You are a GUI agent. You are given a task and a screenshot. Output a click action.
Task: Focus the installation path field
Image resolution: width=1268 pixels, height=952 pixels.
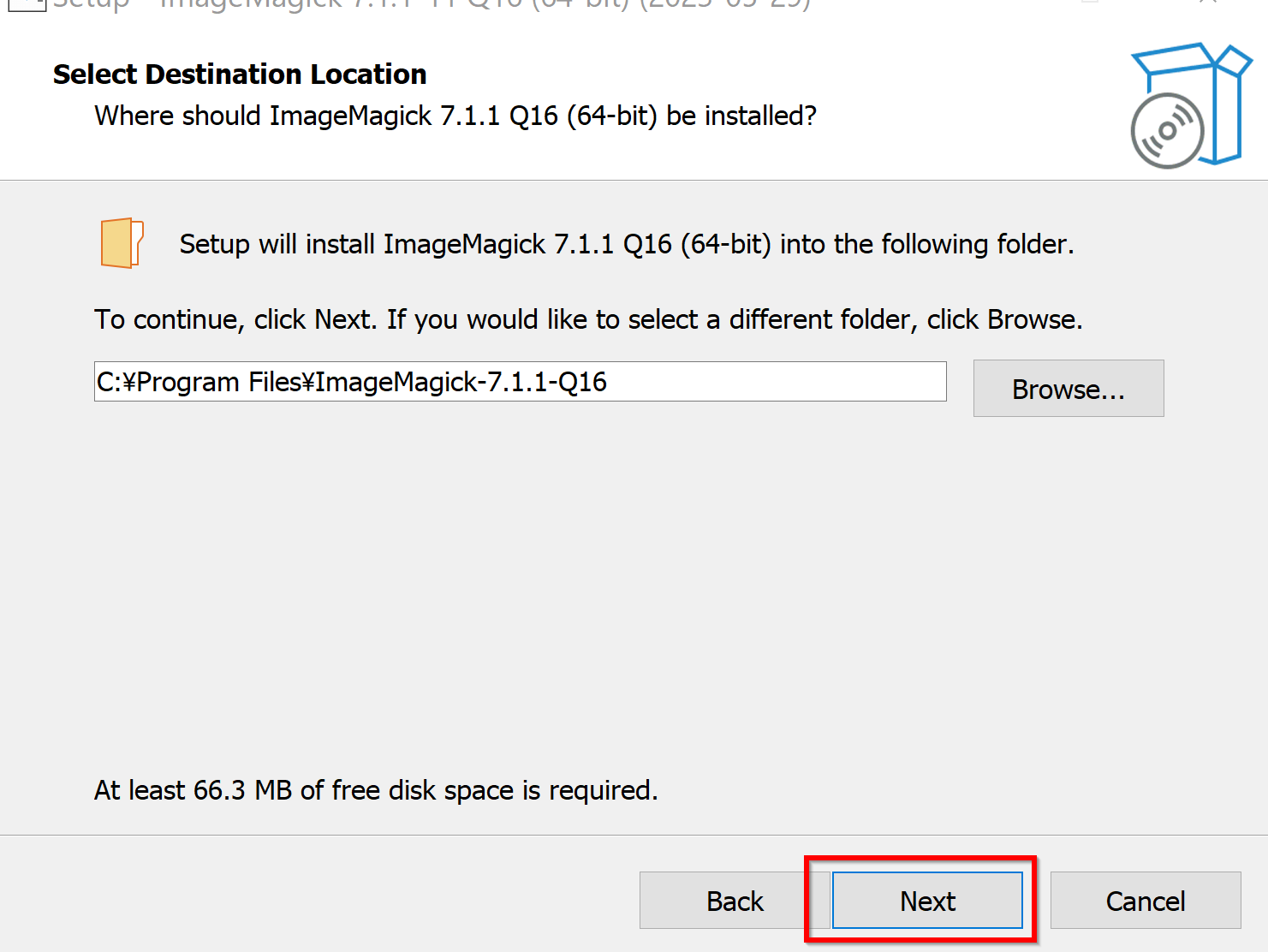[x=521, y=381]
